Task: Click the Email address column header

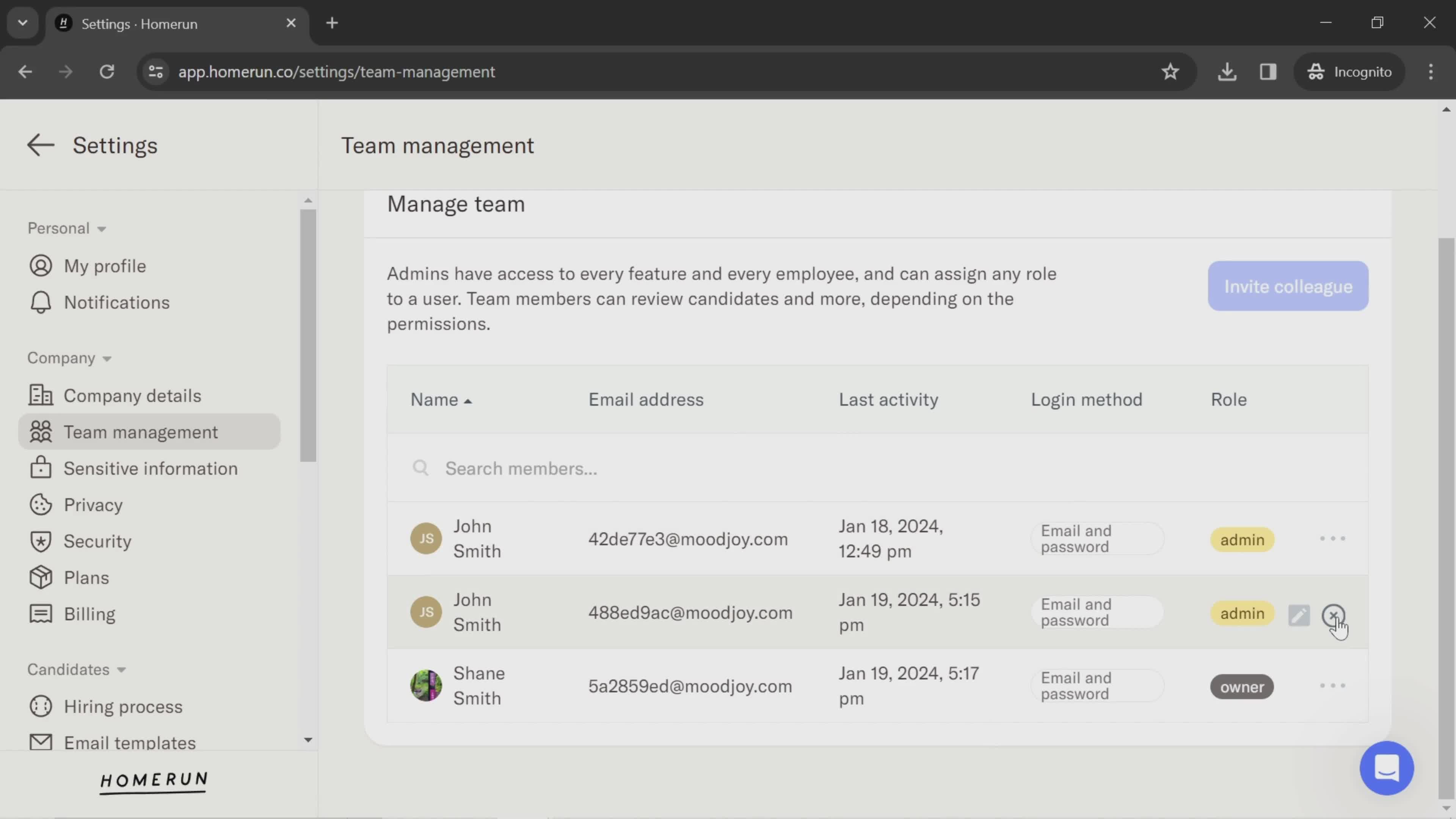Action: click(x=646, y=400)
